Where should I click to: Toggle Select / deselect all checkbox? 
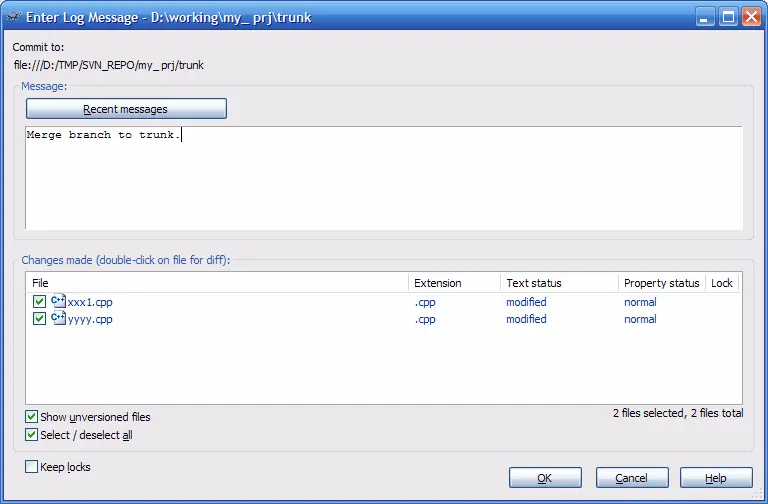(31, 434)
